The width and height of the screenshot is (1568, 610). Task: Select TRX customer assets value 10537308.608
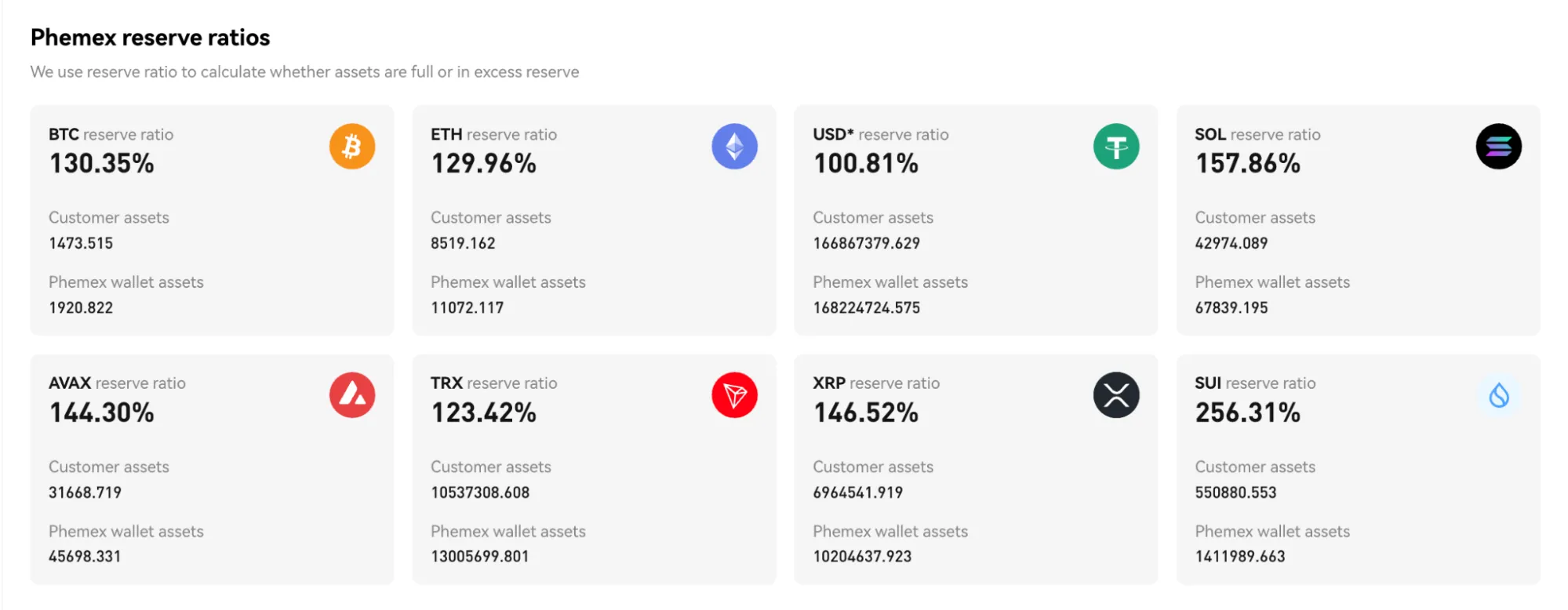(x=480, y=492)
